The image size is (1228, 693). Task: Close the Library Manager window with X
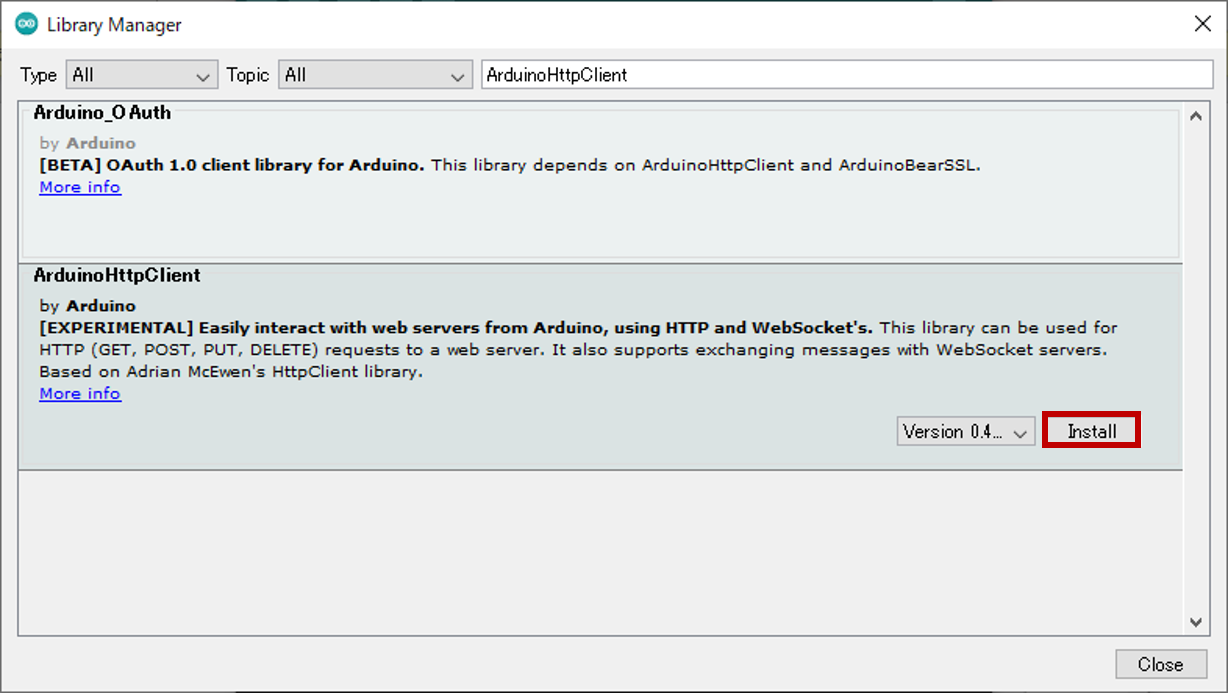pyautogui.click(x=1203, y=25)
